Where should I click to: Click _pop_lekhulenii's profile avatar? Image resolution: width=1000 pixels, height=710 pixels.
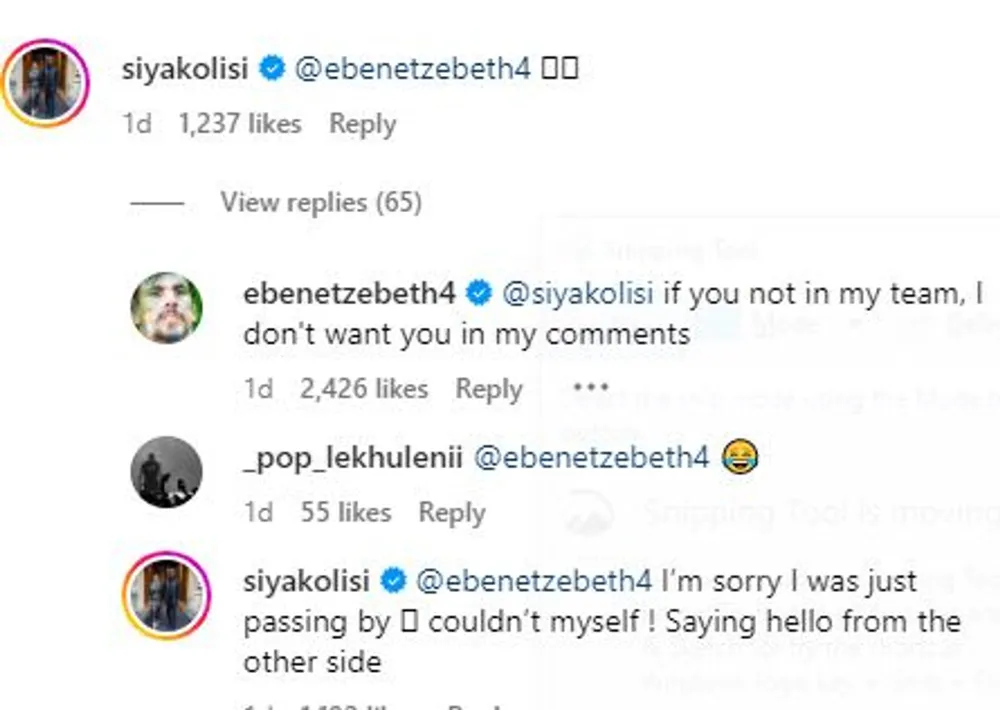pyautogui.click(x=166, y=471)
